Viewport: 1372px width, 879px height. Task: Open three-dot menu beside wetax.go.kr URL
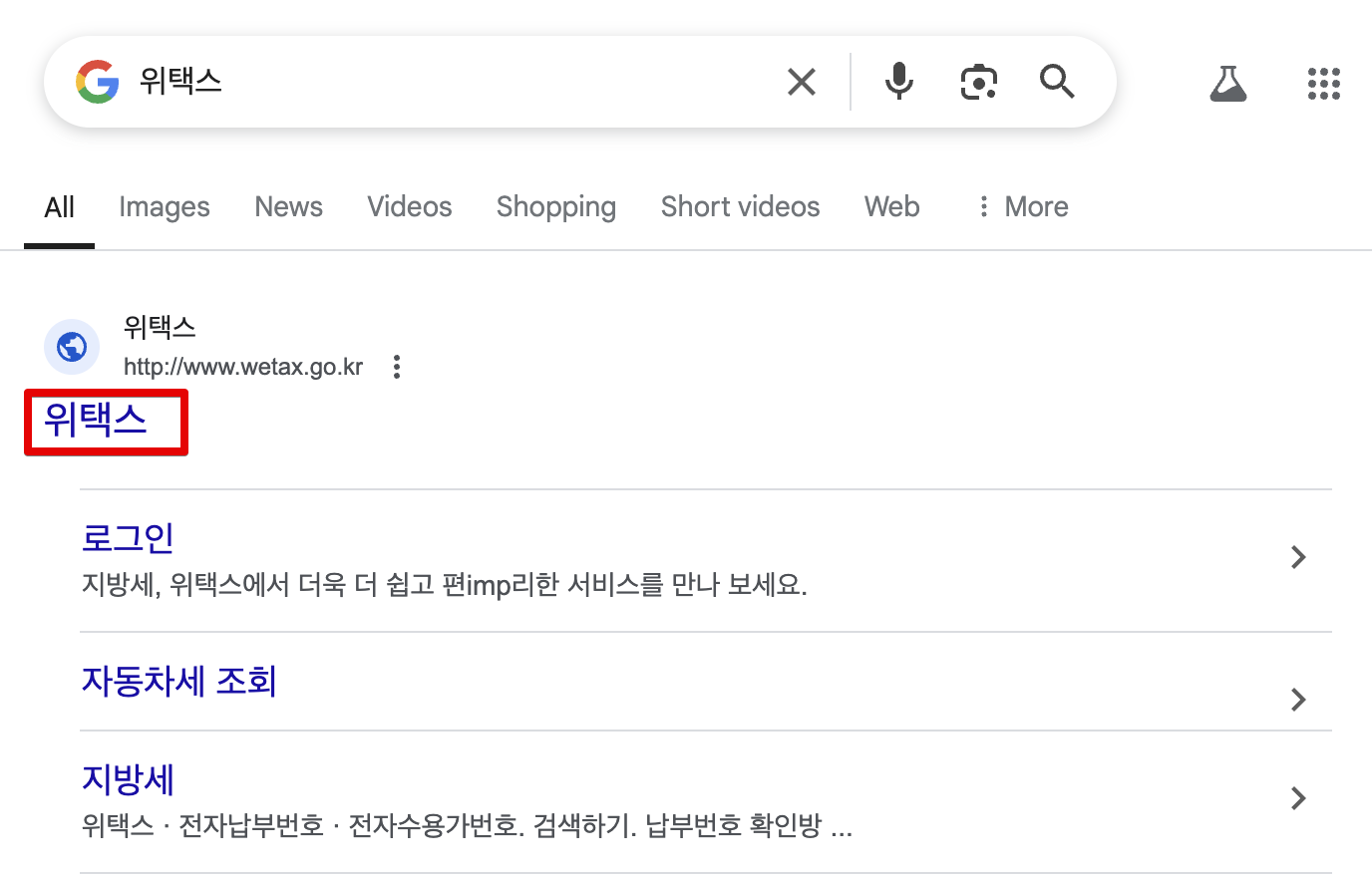pyautogui.click(x=397, y=367)
